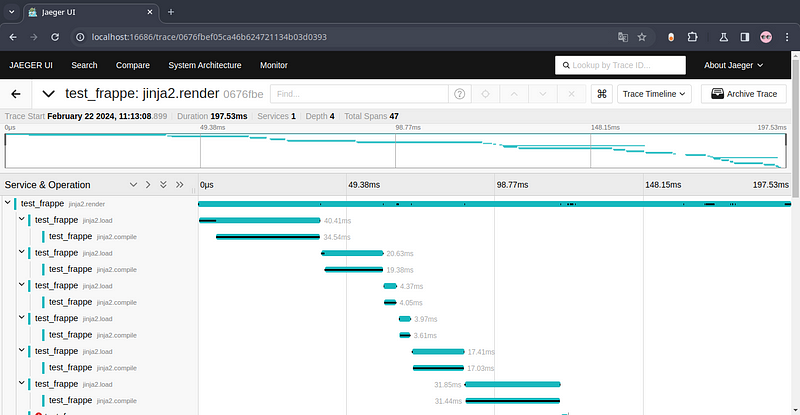Open the Trace Timeline view dropdown
Viewport: 800px width, 415px height.
tap(655, 94)
